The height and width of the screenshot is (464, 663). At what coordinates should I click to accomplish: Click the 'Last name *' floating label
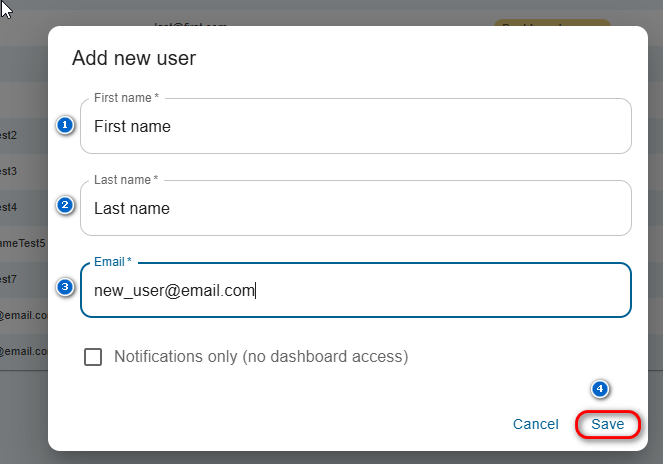click(126, 180)
